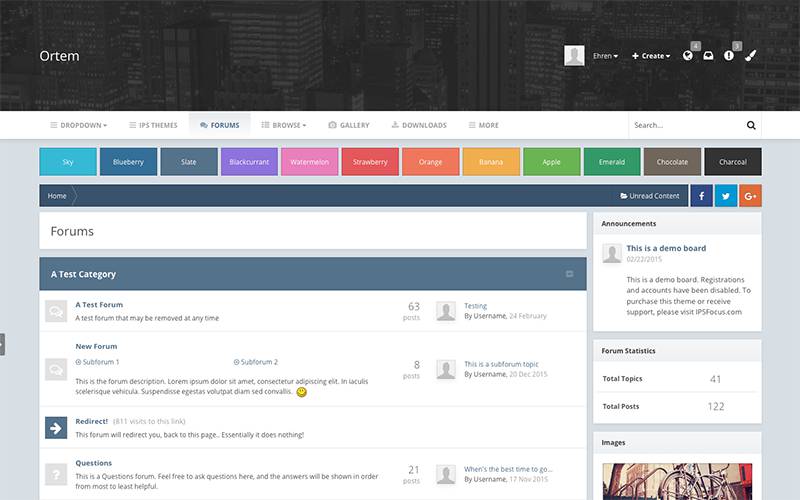Open the Redirect! forum link
The image size is (800, 500).
click(91, 421)
